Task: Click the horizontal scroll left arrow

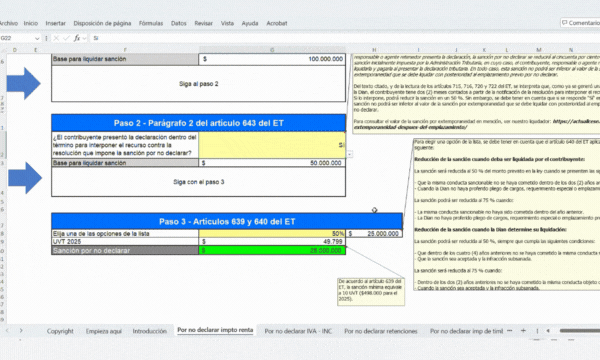Action: tap(548, 331)
